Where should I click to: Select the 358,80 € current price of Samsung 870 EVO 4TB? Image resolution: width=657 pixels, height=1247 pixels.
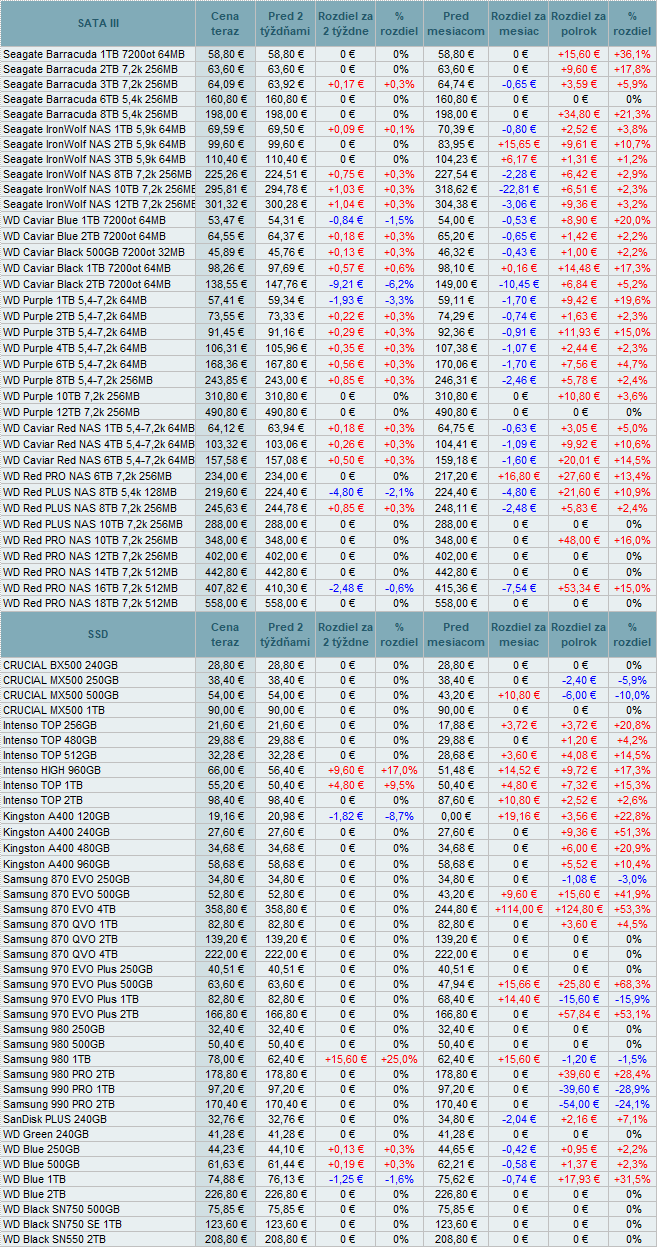225,907
